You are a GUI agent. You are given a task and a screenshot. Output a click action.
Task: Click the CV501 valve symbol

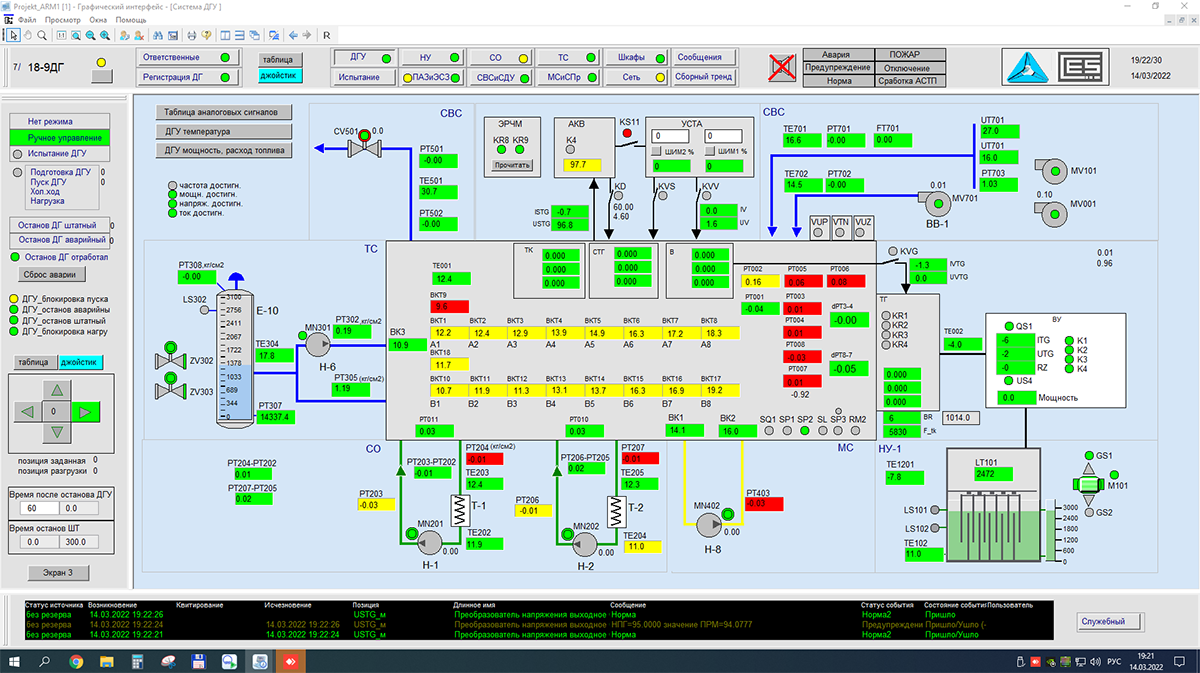[x=364, y=146]
